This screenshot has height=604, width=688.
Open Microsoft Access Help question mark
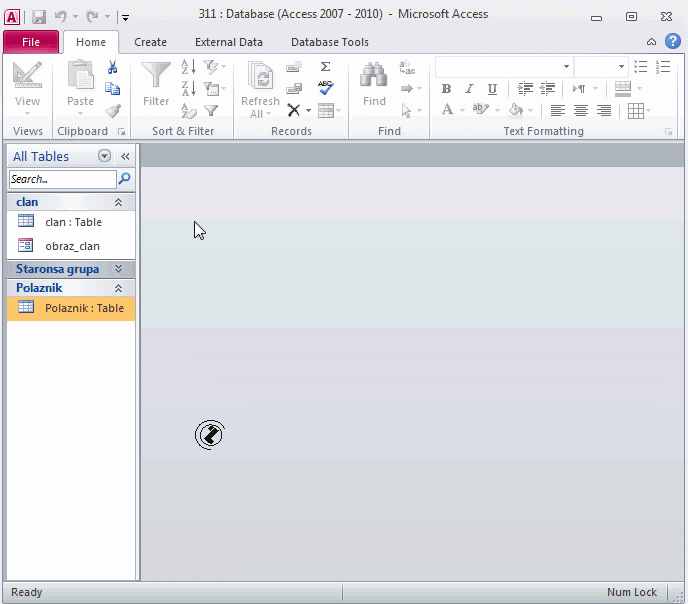[673, 41]
